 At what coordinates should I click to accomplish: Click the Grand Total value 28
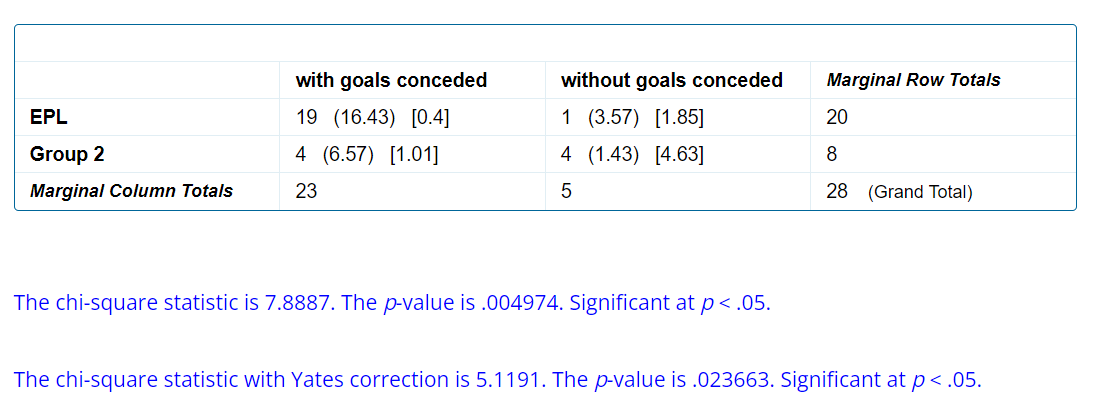point(837,190)
